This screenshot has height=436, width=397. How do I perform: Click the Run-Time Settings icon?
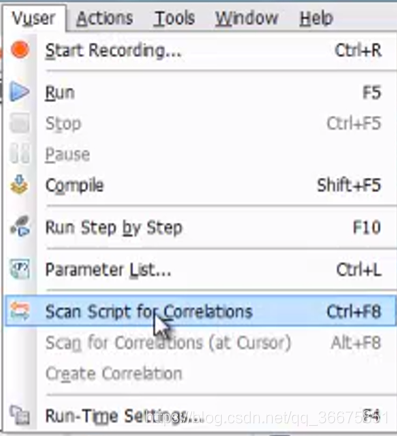20,415
